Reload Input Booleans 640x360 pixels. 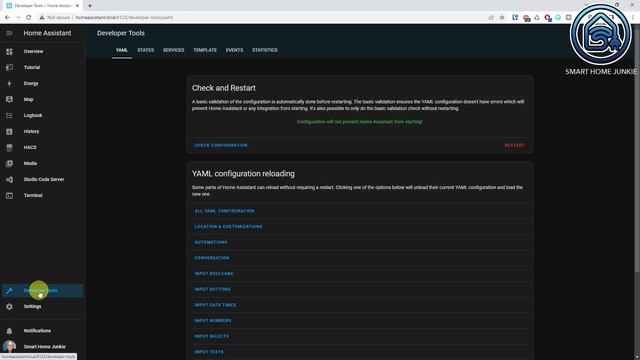(214, 273)
